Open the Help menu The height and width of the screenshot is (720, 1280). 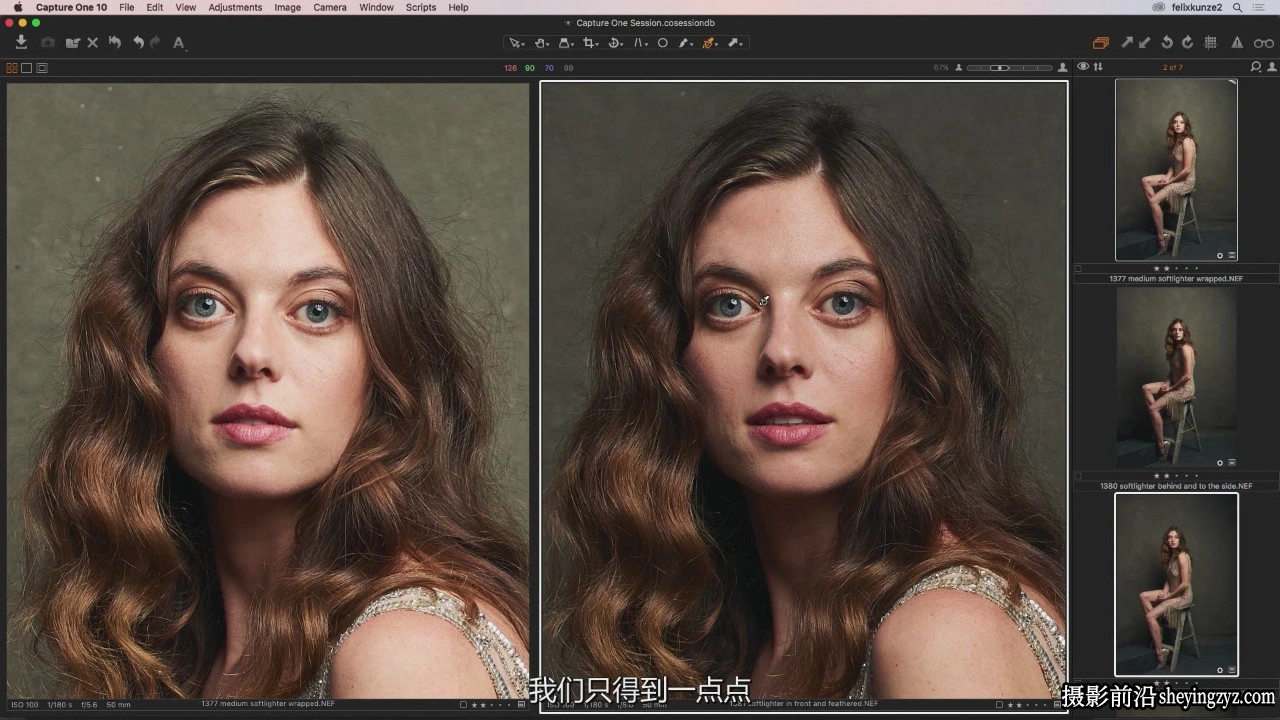coord(458,7)
